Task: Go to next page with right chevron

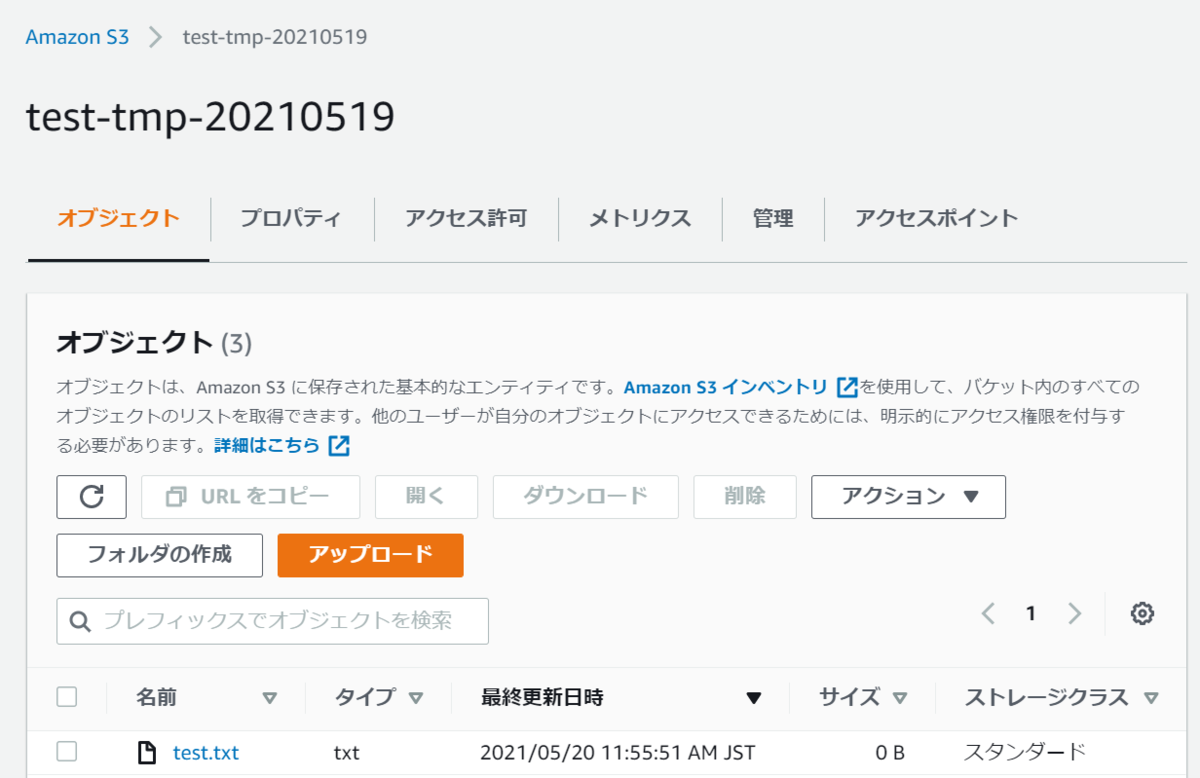Action: (1075, 614)
